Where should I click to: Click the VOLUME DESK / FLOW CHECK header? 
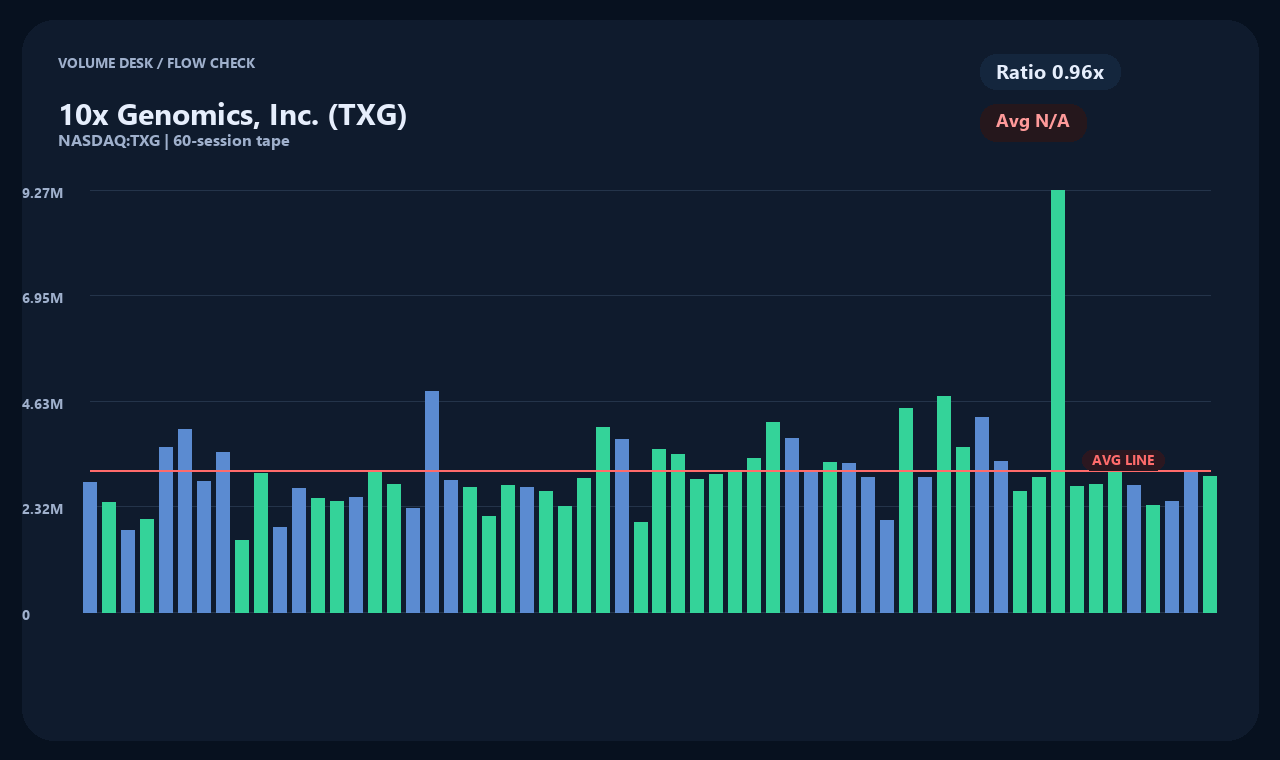pos(156,63)
